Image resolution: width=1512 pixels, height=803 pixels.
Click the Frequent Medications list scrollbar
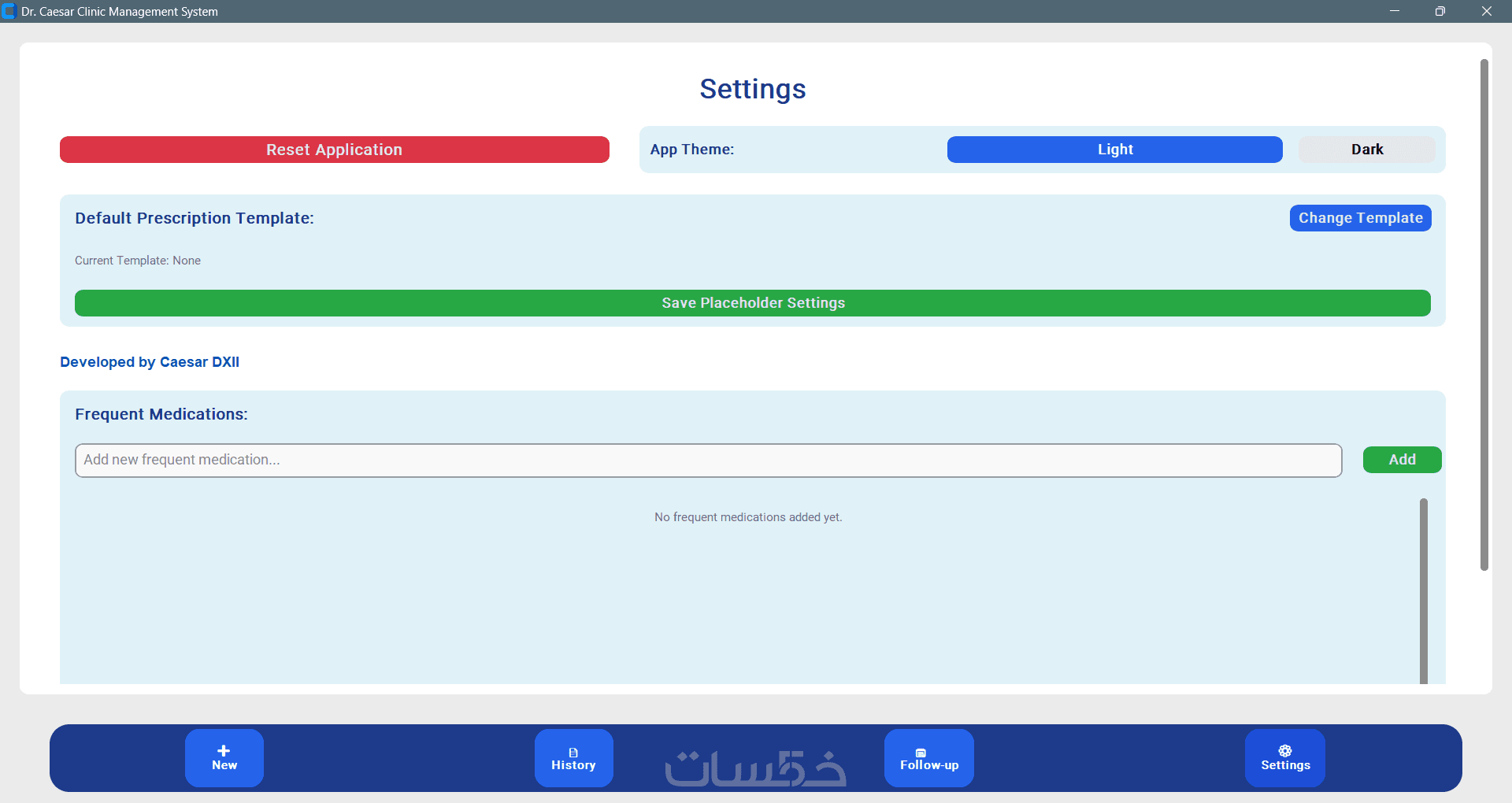coord(1424,590)
